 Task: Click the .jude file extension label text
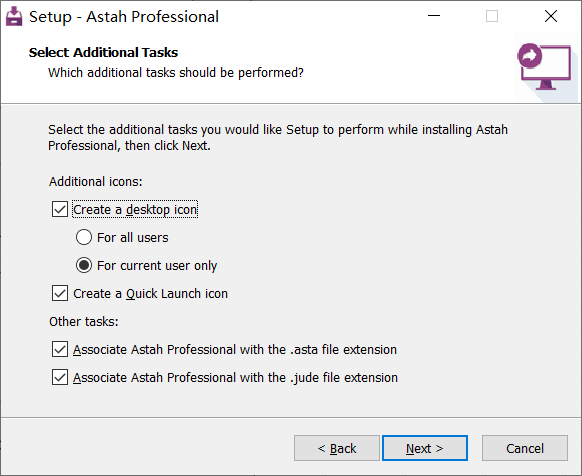point(235,377)
